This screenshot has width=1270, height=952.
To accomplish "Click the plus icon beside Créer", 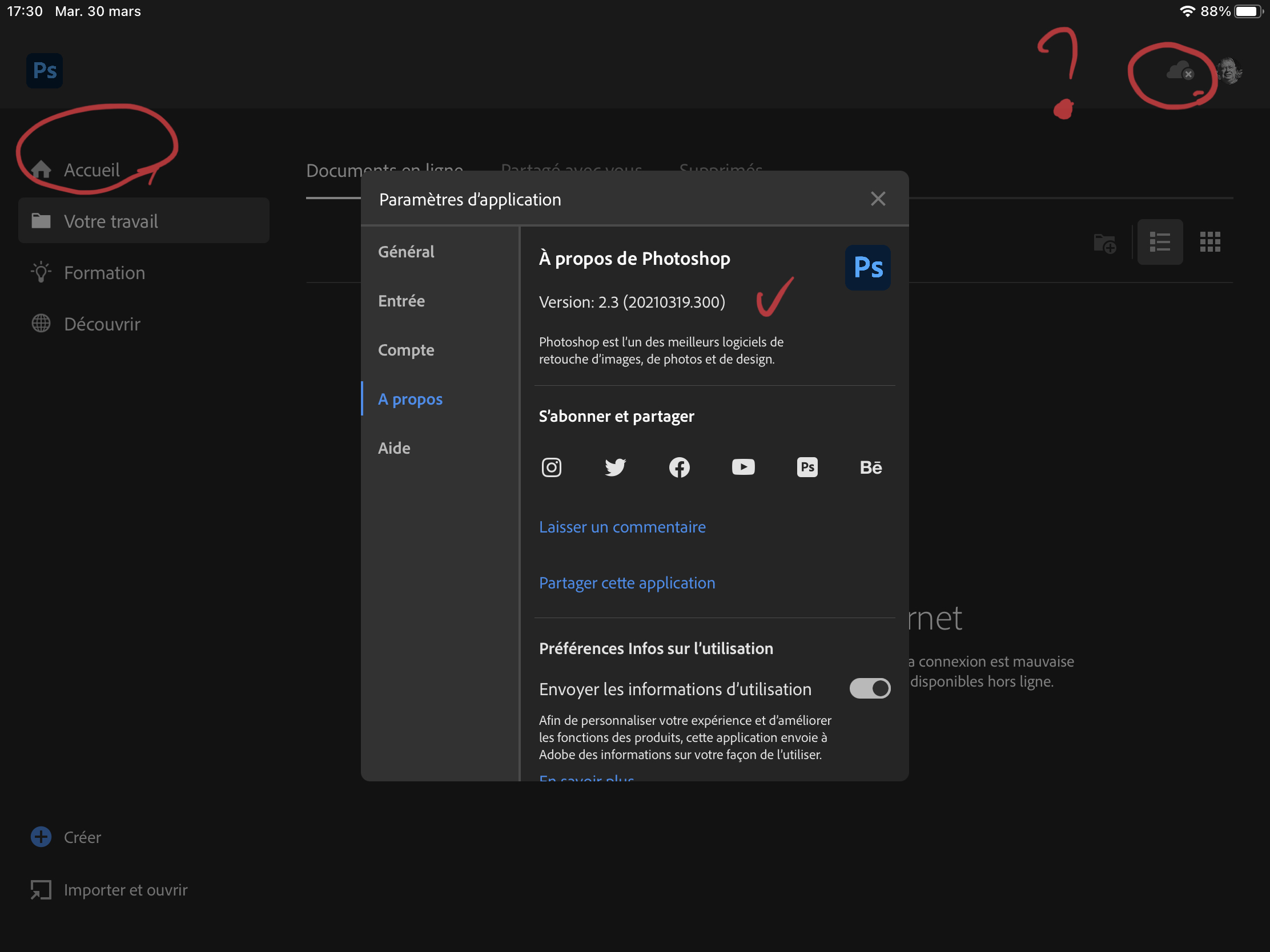I will pyautogui.click(x=41, y=837).
